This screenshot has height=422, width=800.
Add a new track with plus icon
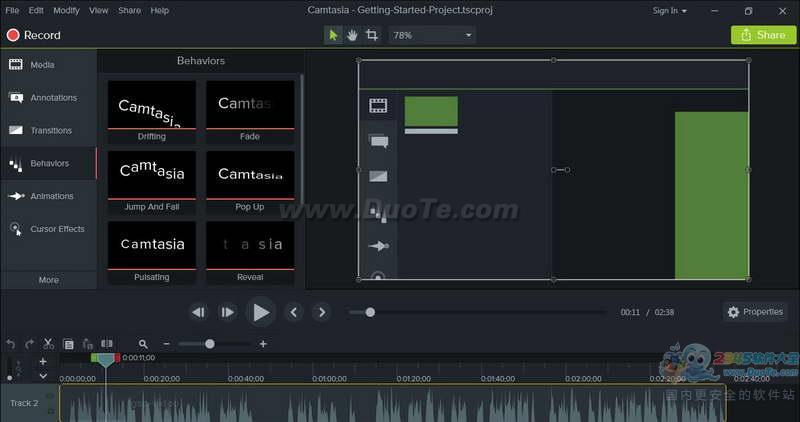coord(43,361)
